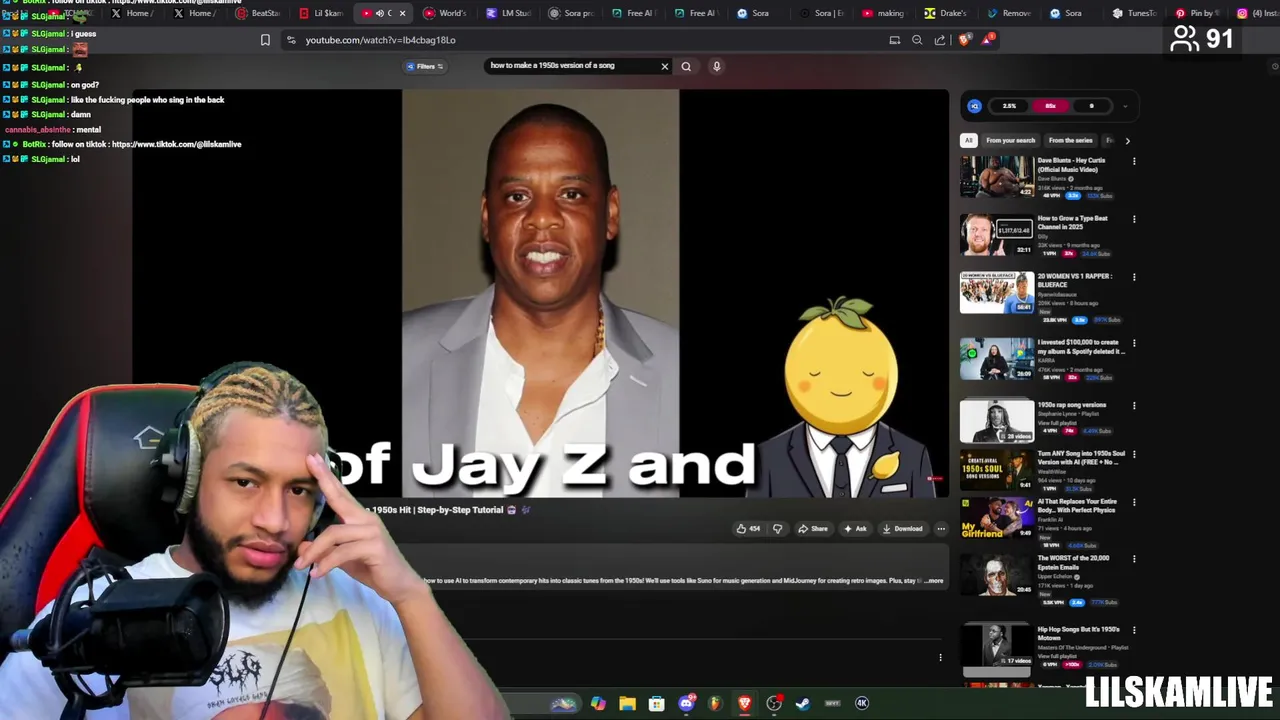Viewport: 1280px width, 720px height.
Task: Open the menu for the '20 WOMEN VS 1 RAPPER' video
Action: click(x=1133, y=277)
